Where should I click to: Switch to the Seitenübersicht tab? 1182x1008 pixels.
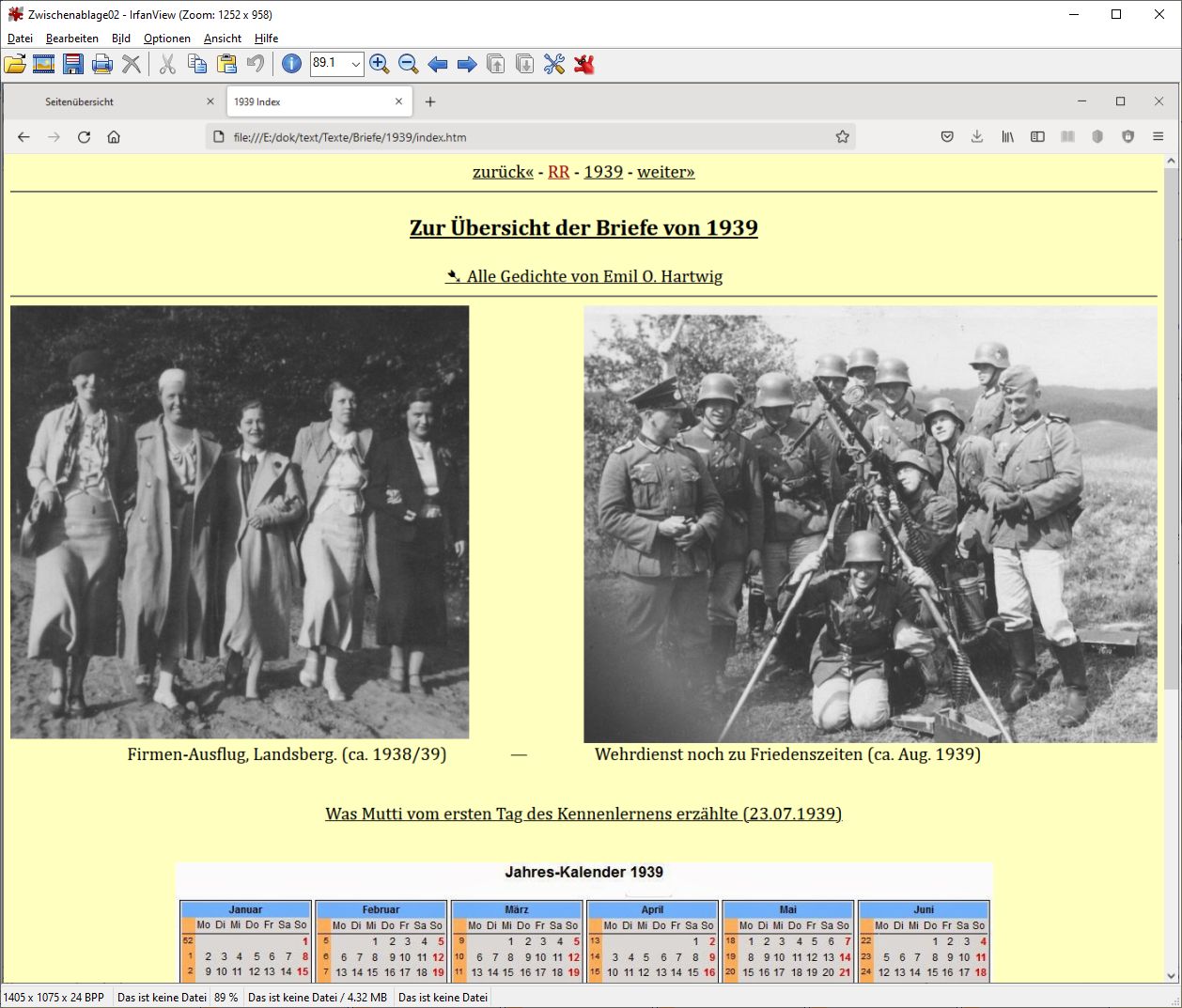click(79, 101)
